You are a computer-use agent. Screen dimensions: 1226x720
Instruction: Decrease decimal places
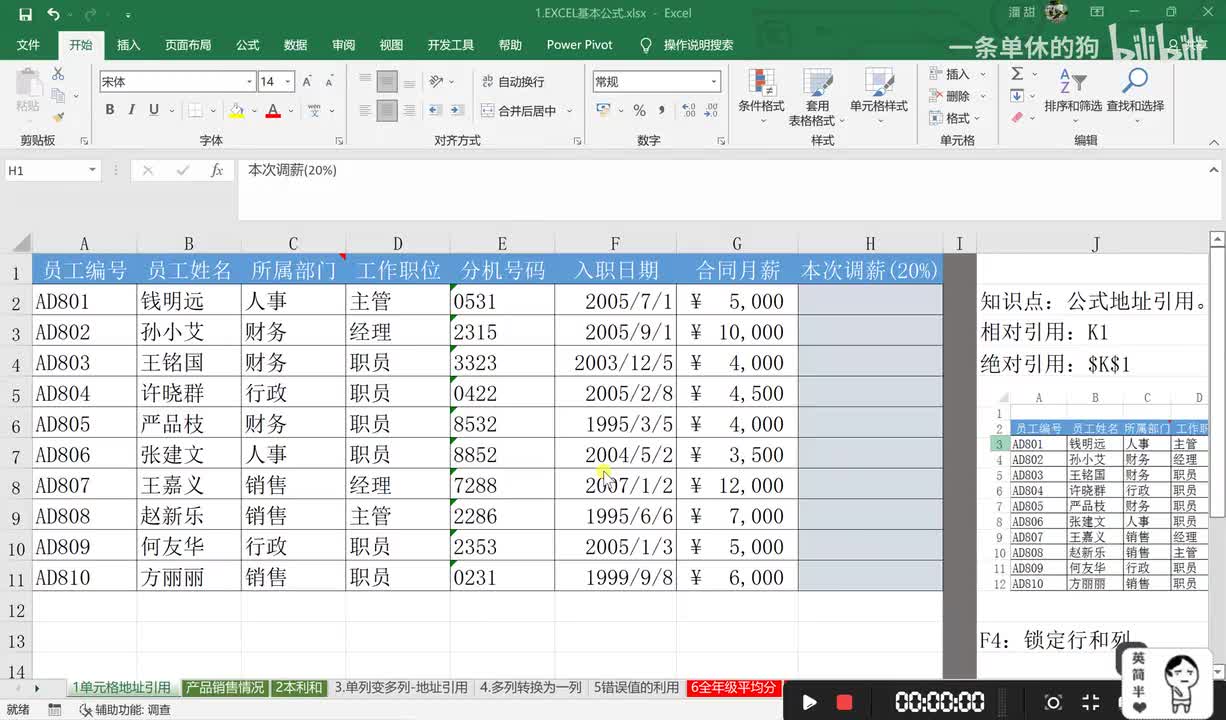pyautogui.click(x=709, y=111)
